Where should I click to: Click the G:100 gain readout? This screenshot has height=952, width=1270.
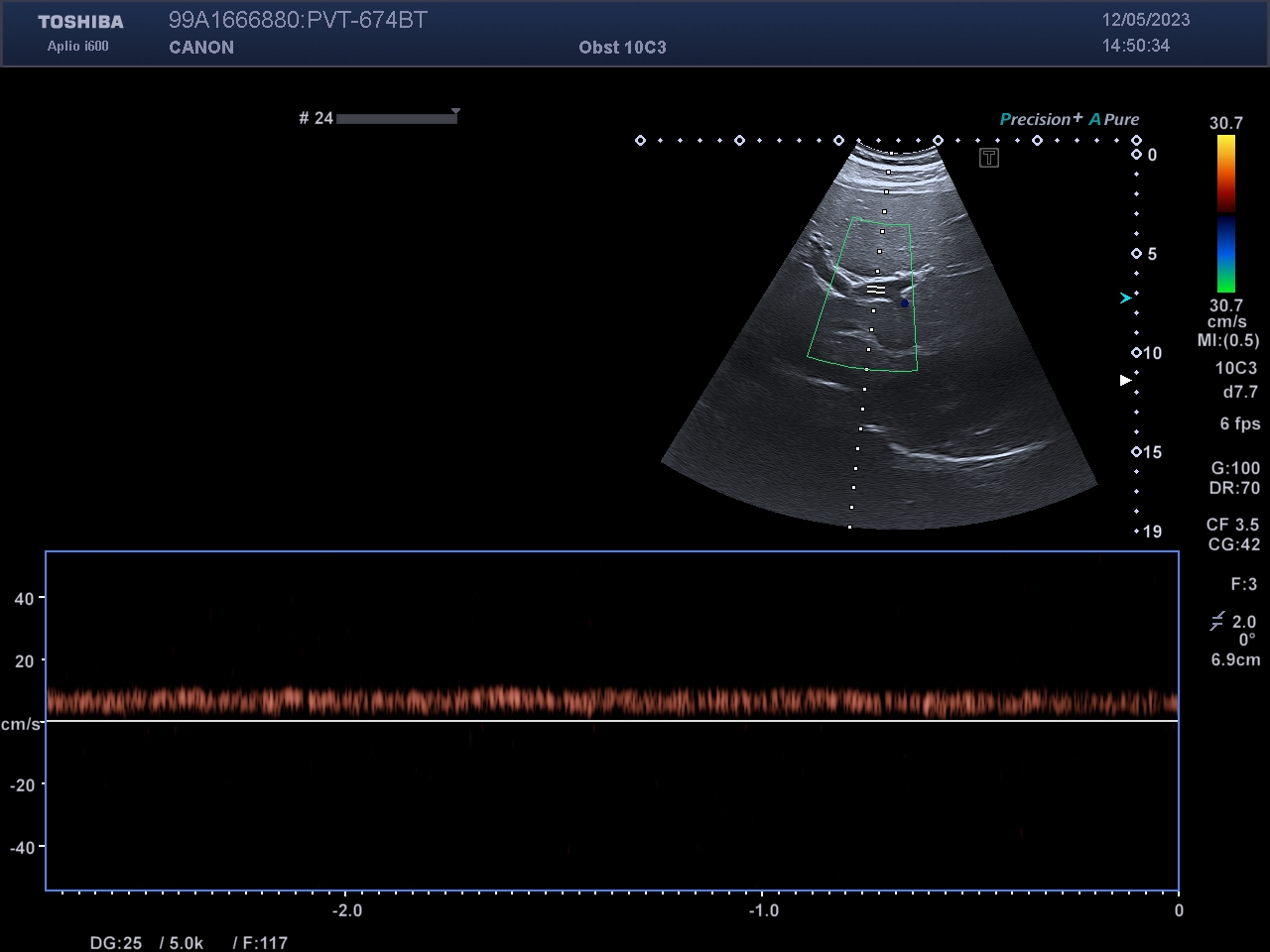1234,468
